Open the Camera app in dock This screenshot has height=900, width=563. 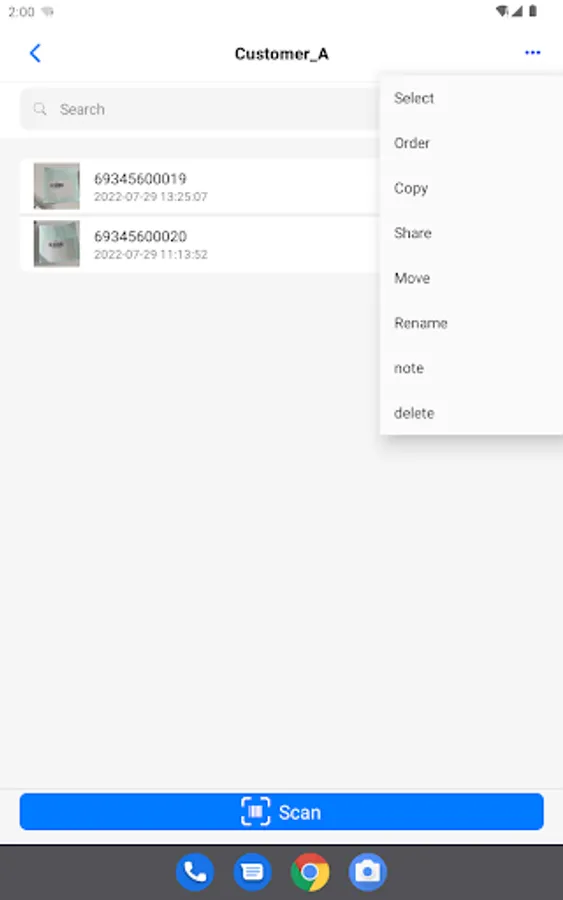coord(368,872)
